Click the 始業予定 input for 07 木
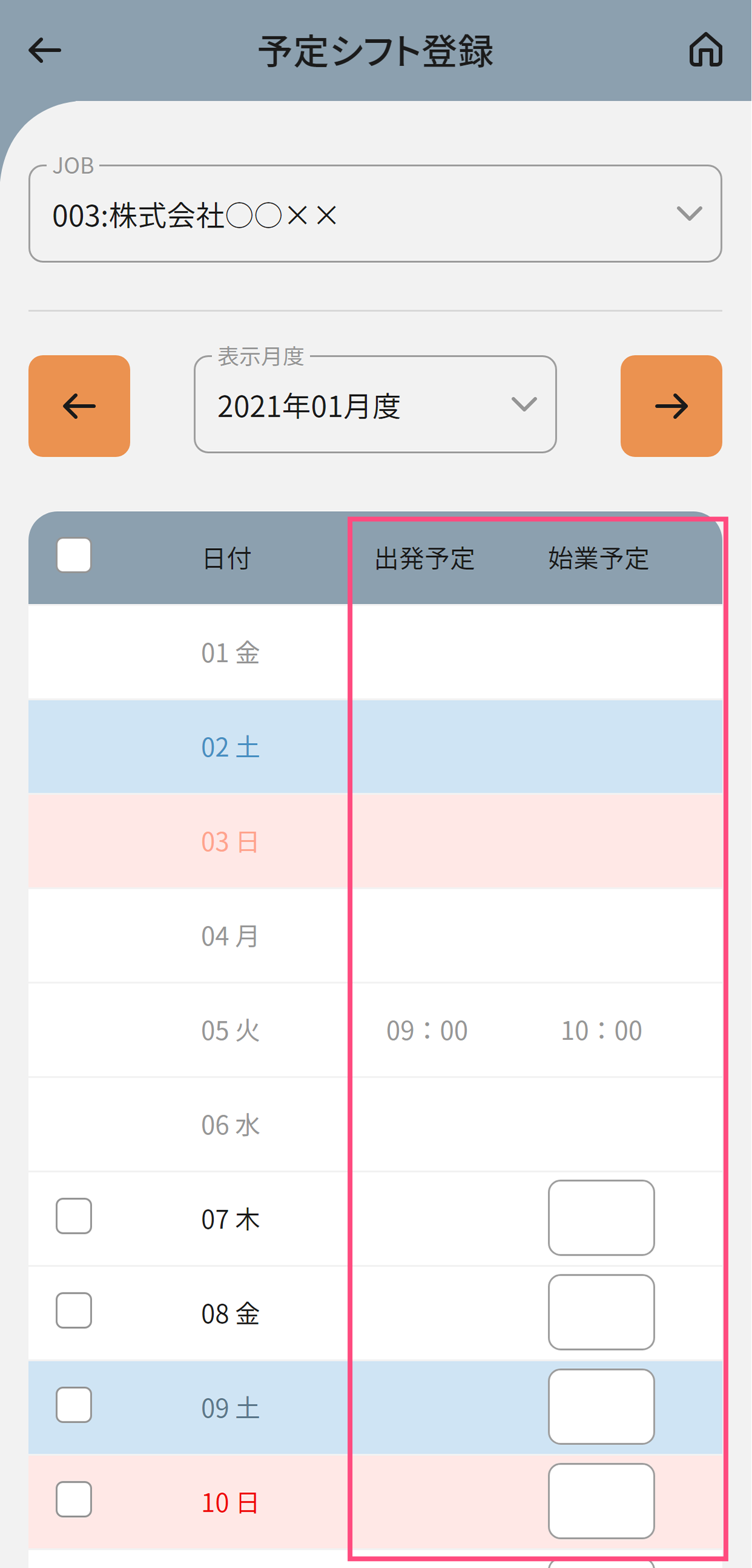The height and width of the screenshot is (1568, 752). [601, 1217]
